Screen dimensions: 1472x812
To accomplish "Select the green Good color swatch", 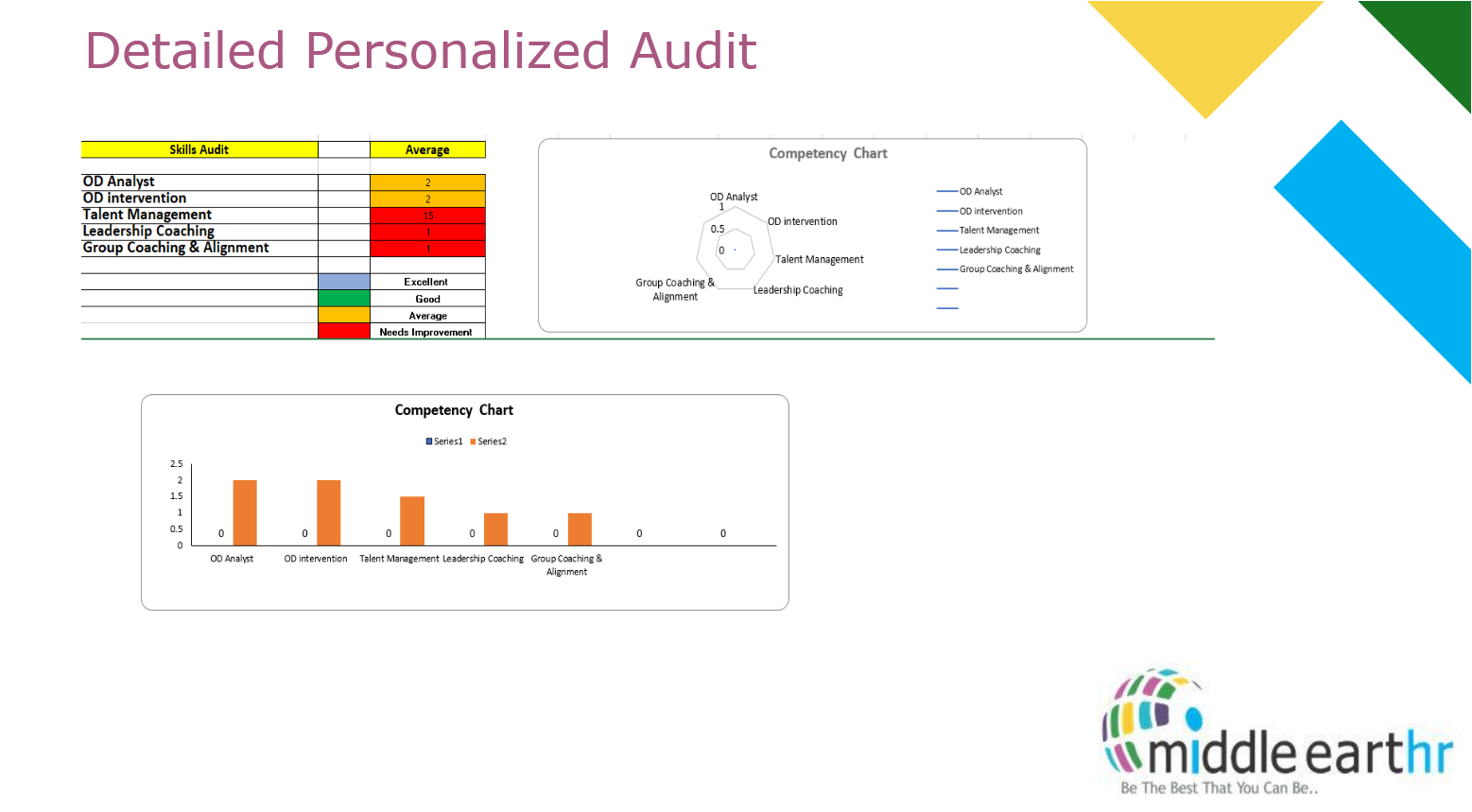I will [344, 299].
